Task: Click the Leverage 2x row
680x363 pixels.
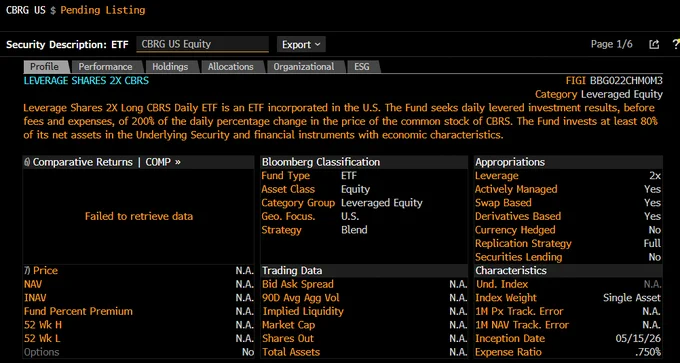Action: pos(568,176)
